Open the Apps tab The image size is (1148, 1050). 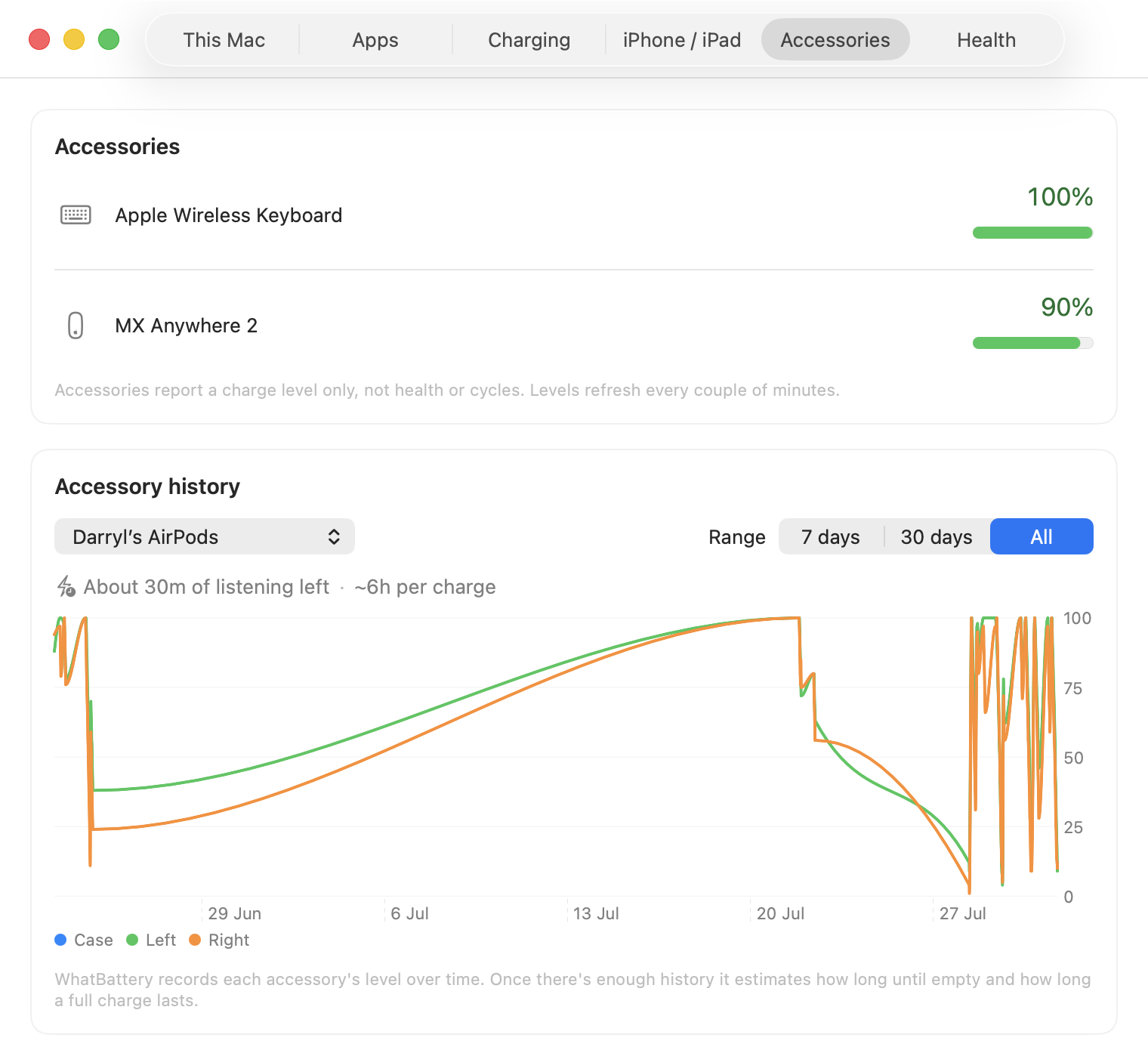pos(375,40)
